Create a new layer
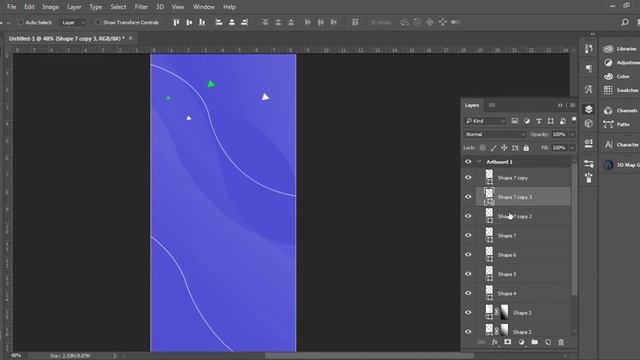 tap(548, 342)
